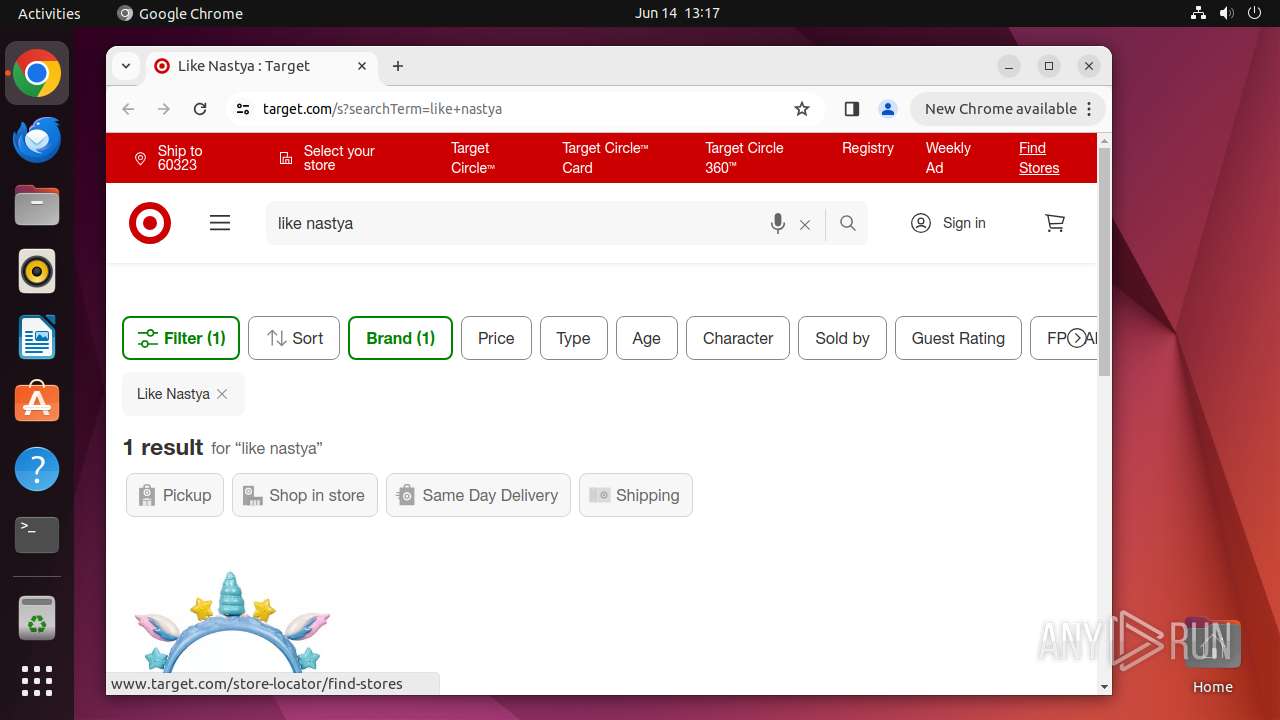Click the New Chrome available button

[x=1008, y=109]
